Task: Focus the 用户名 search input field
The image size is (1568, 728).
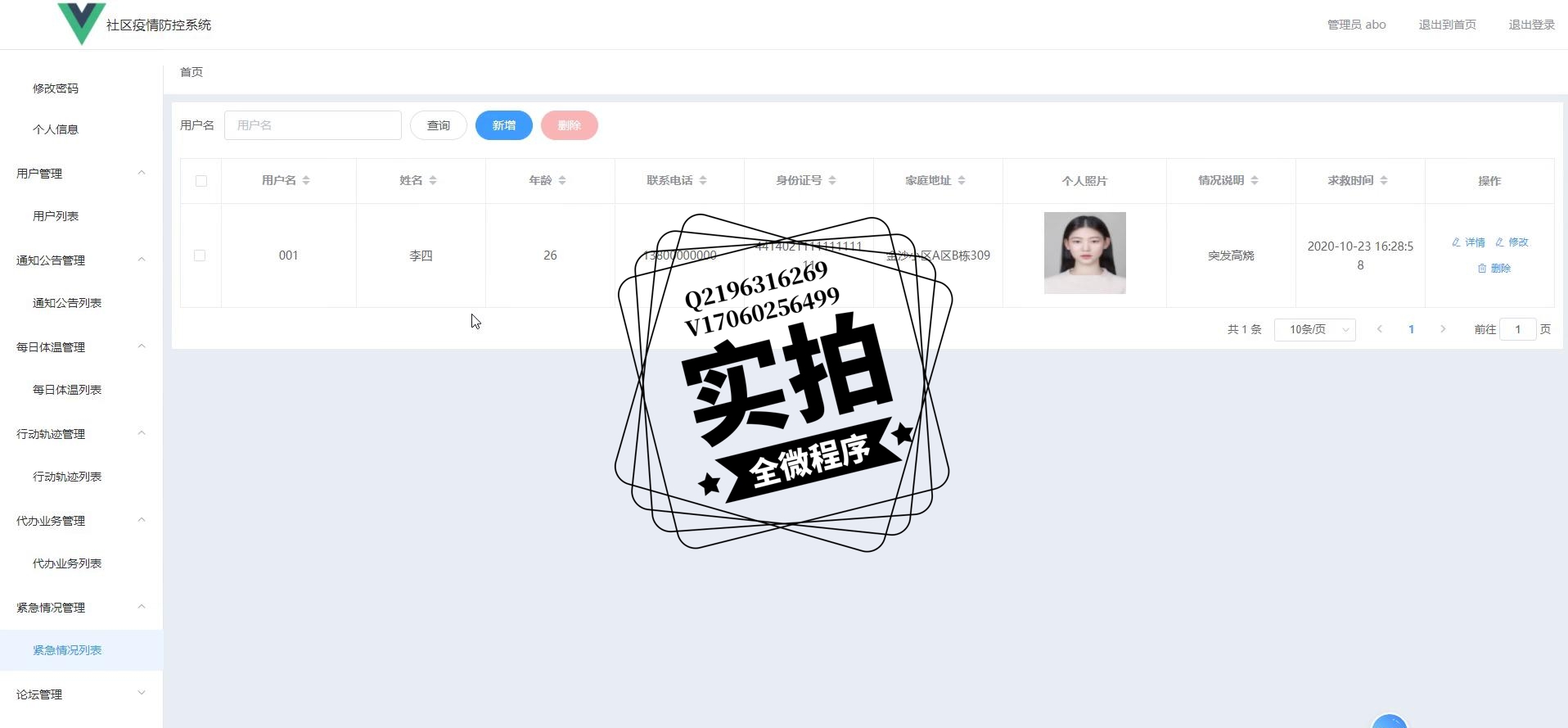Action: pyautogui.click(x=313, y=125)
